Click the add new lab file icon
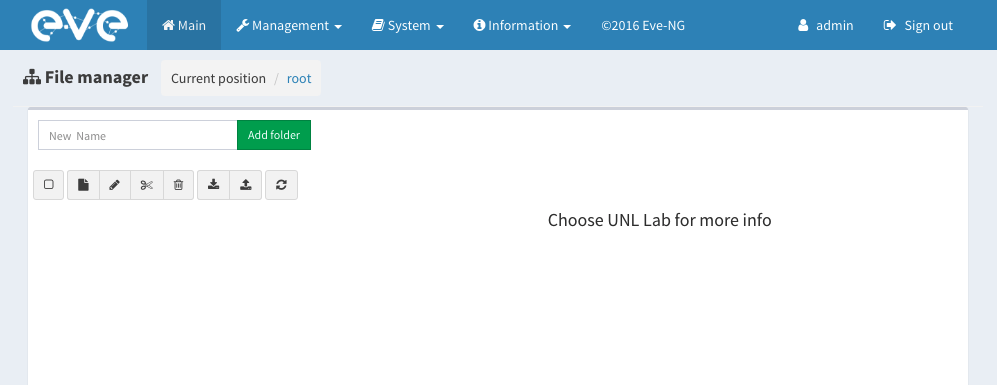This screenshot has height=385, width=997. (83, 185)
